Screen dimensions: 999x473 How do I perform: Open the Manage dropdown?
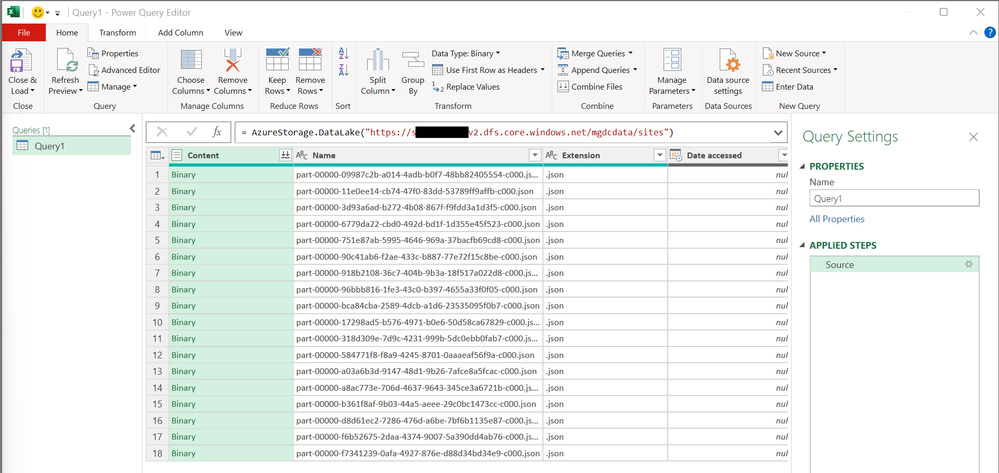coord(111,87)
